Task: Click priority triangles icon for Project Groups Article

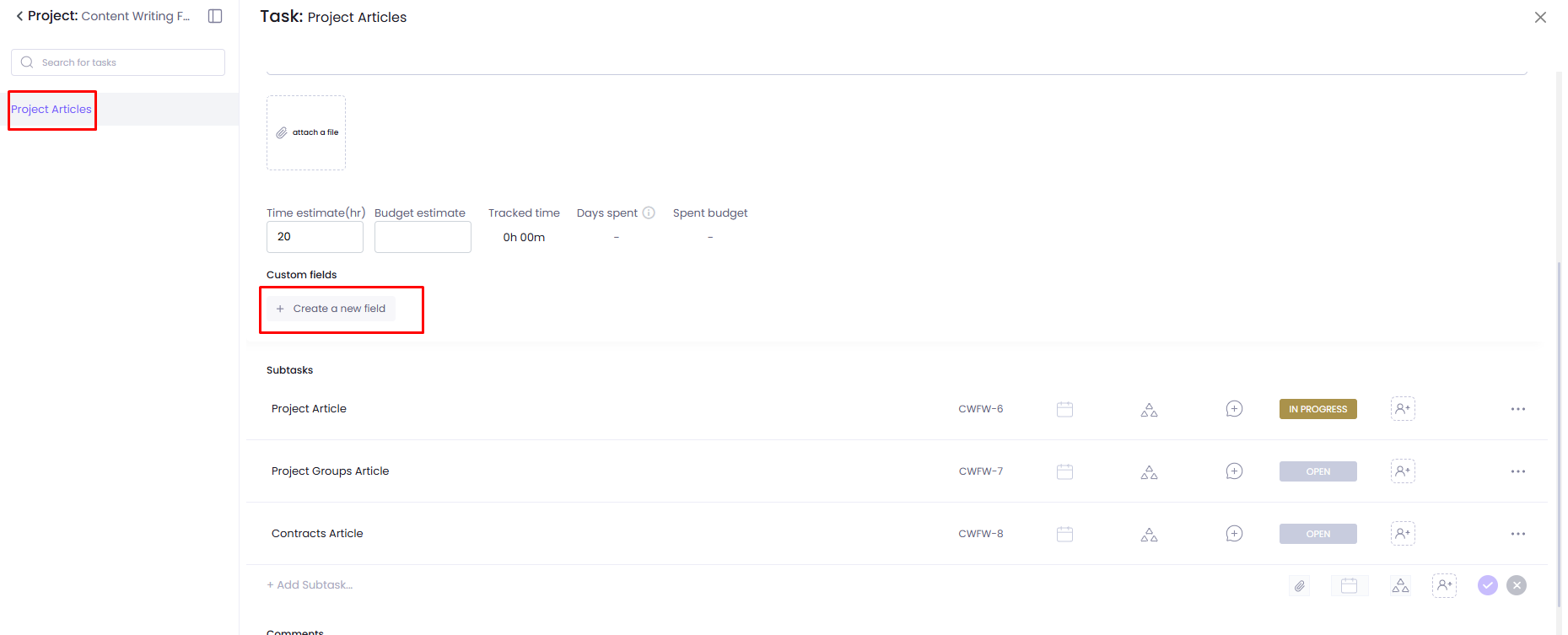Action: [1149, 471]
